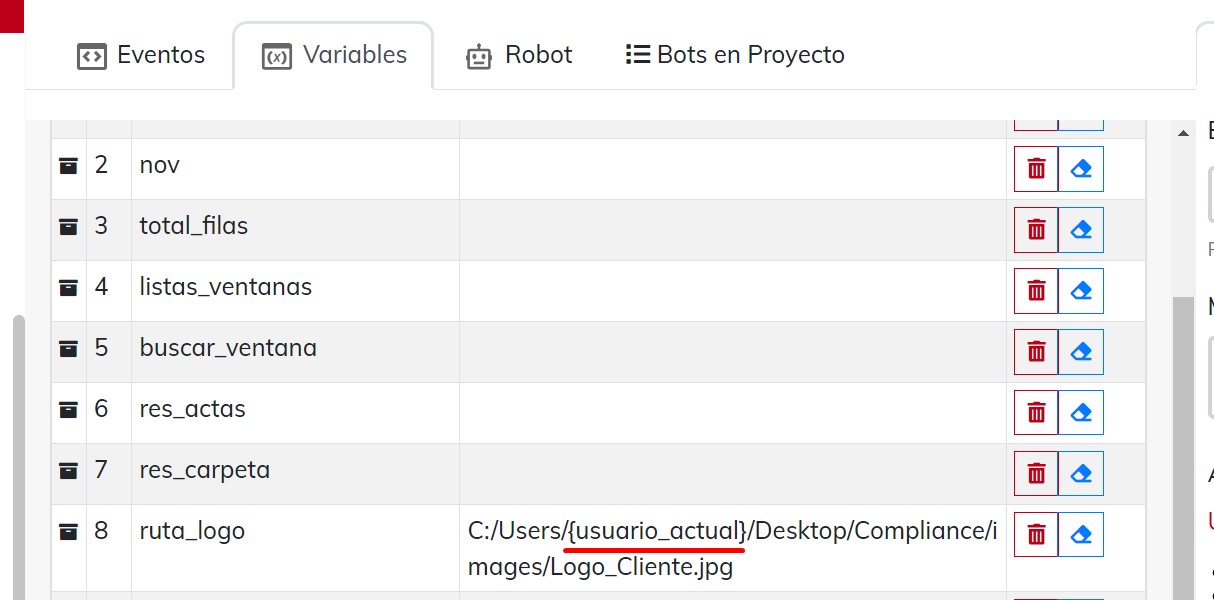
Task: Click the archive icon for row 5
Action: pyautogui.click(x=68, y=348)
